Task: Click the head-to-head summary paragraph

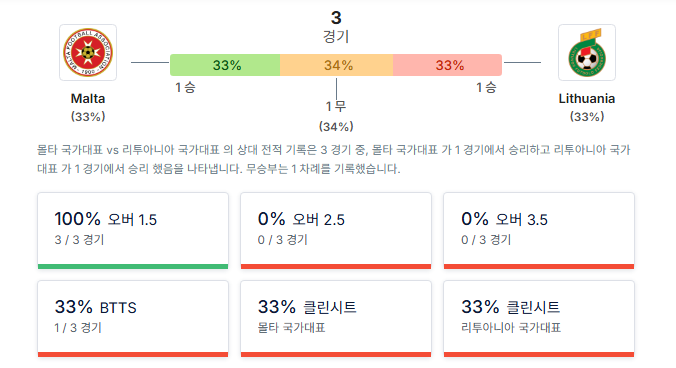Action: (334, 159)
